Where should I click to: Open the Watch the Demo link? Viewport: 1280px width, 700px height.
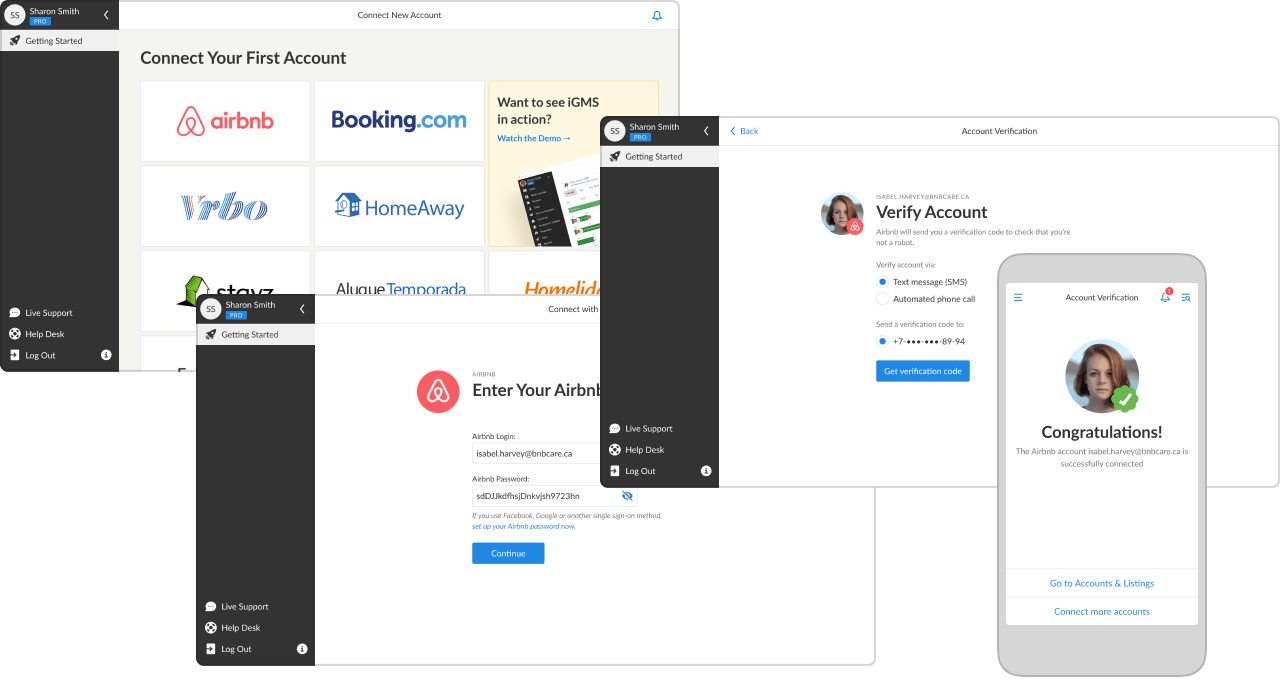(534, 138)
